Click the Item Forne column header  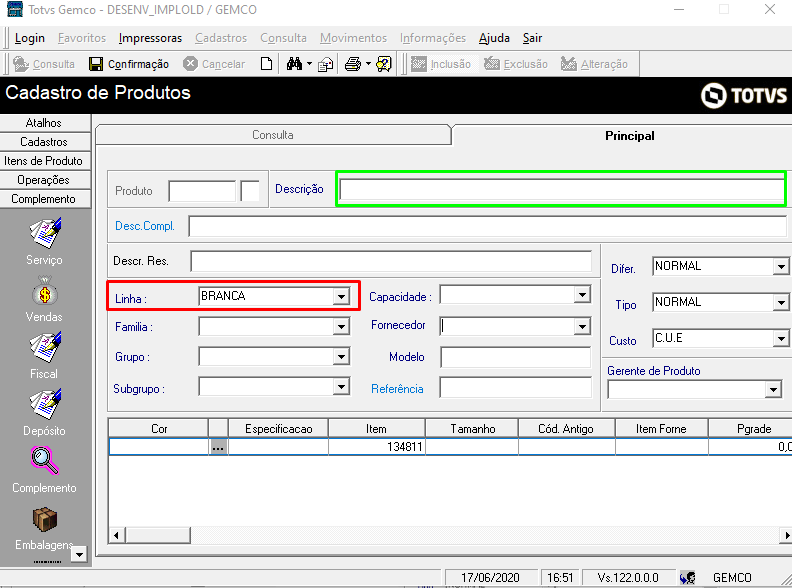click(661, 429)
